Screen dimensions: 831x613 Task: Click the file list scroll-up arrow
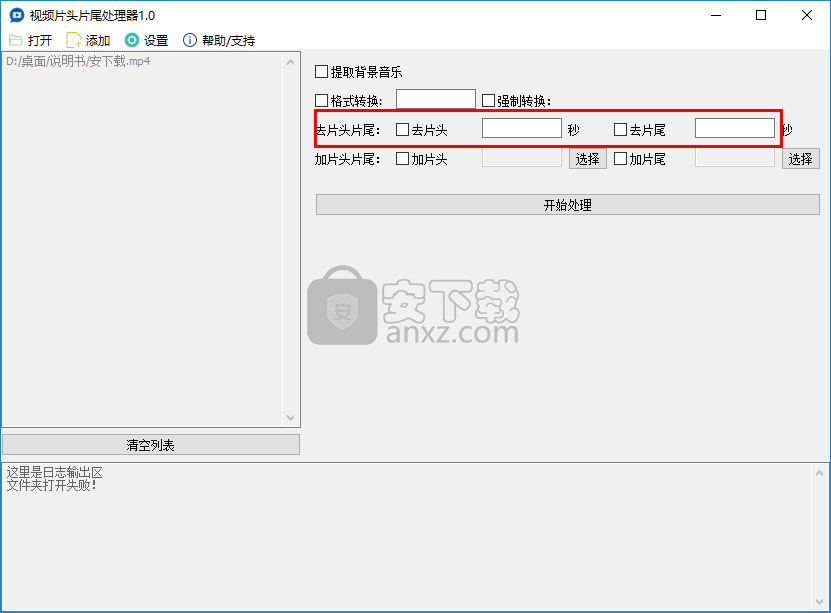pos(290,62)
